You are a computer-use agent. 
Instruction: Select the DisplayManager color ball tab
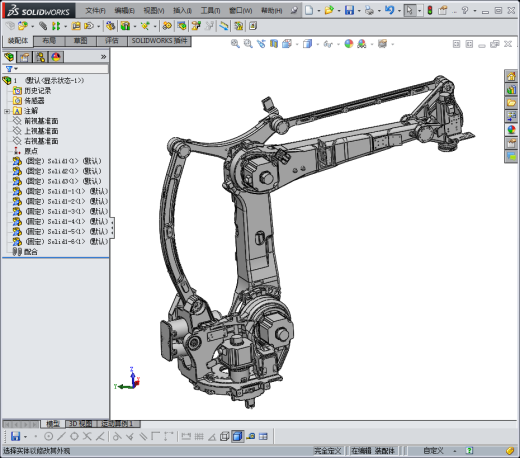tap(56, 57)
